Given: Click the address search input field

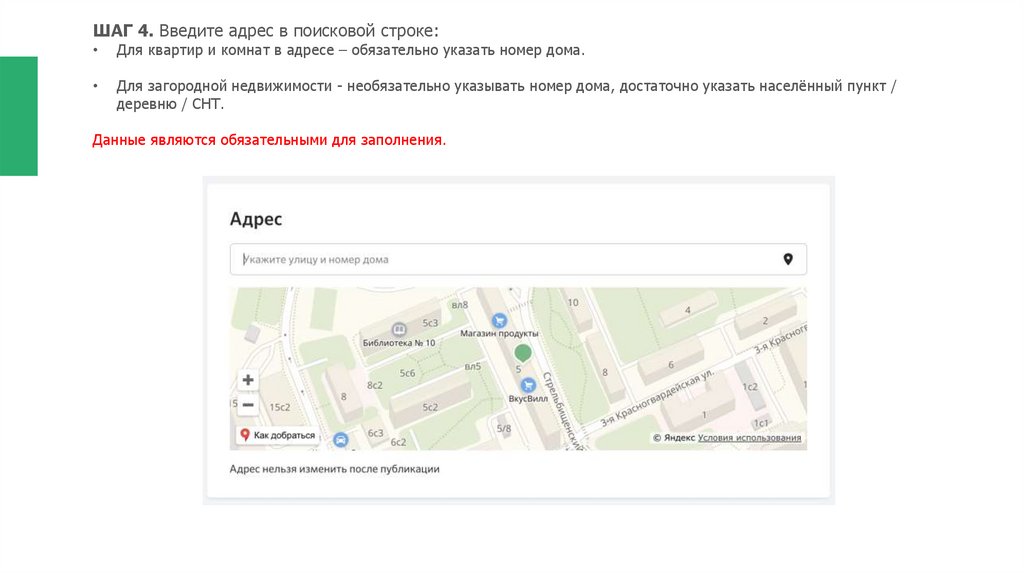Looking at the screenshot, I should point(518,259).
